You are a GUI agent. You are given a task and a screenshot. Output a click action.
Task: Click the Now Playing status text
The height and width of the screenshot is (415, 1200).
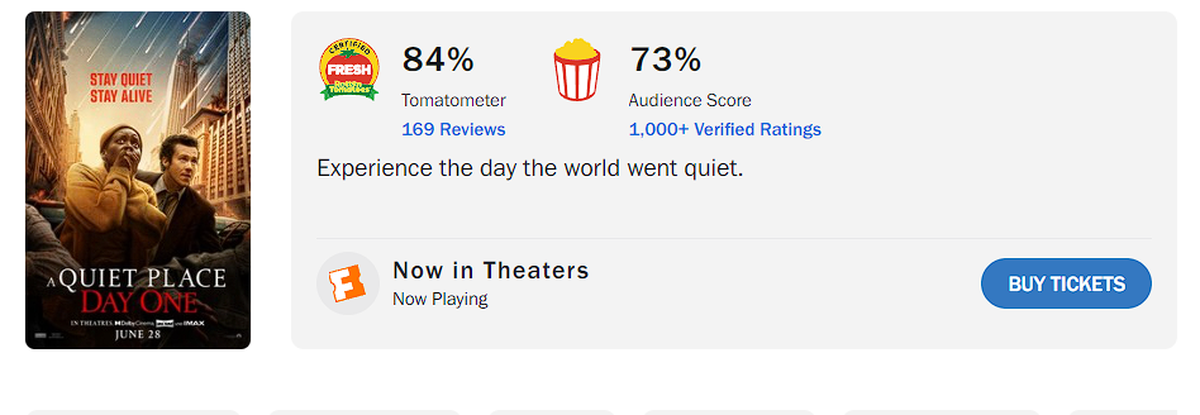[440, 298]
